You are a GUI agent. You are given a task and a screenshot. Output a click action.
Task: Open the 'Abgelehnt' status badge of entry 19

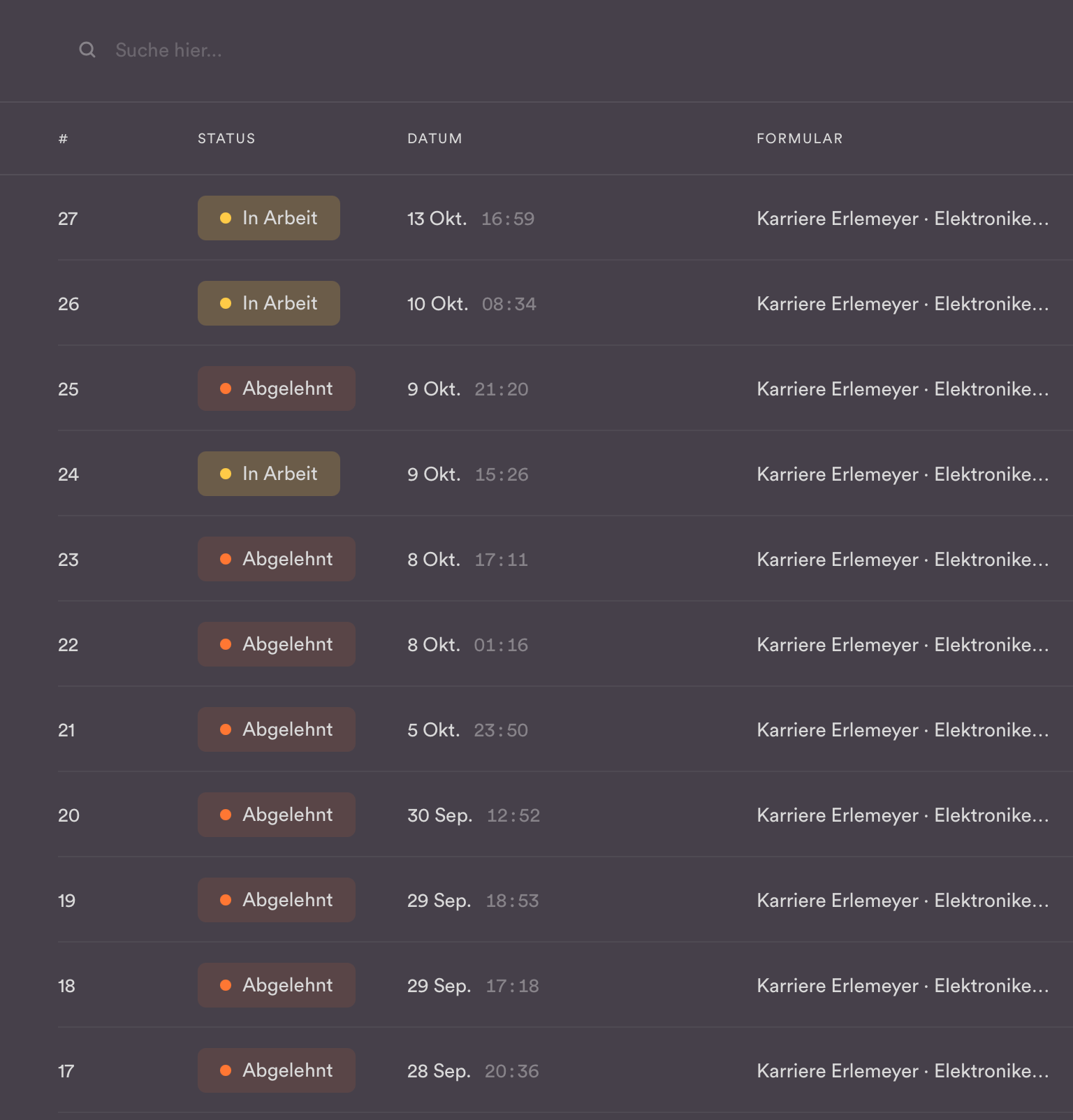tap(277, 900)
